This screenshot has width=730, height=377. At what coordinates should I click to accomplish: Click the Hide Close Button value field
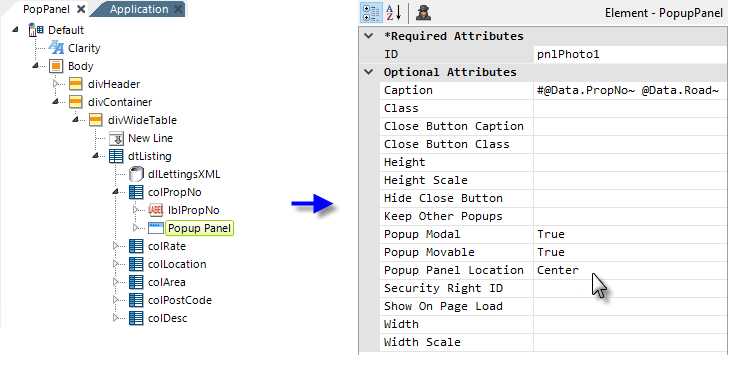click(x=630, y=198)
